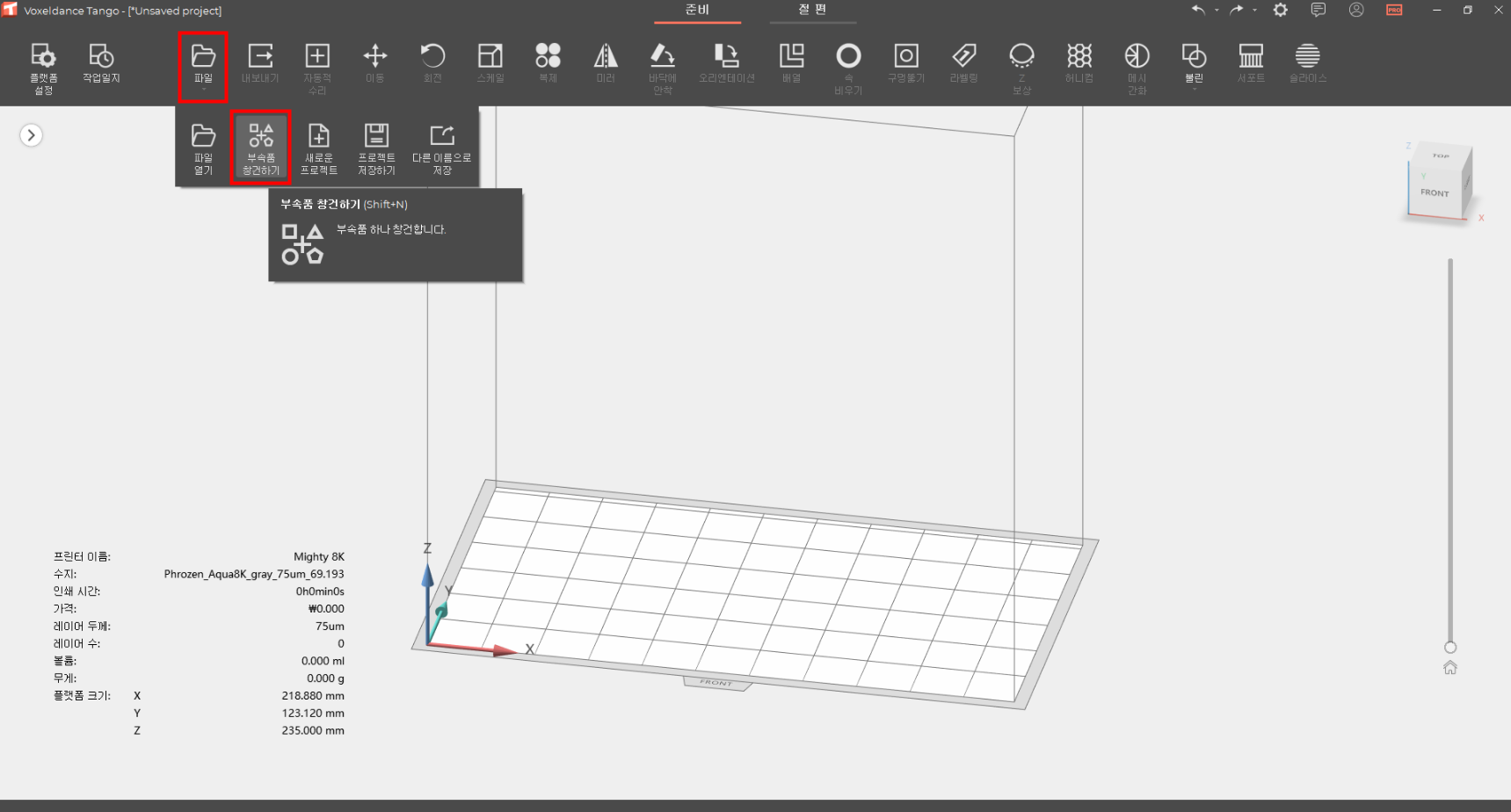
Task: Switch to the 준비 prepare tab
Action: click(x=697, y=10)
